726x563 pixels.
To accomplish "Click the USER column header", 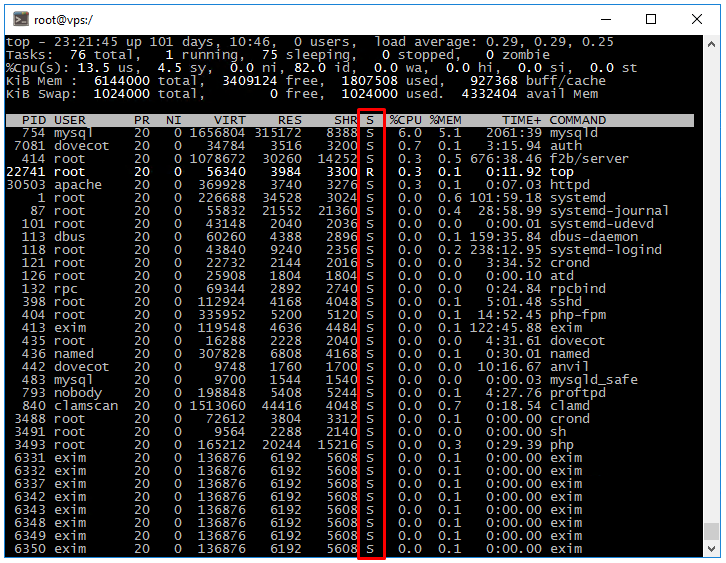I will 71,120.
